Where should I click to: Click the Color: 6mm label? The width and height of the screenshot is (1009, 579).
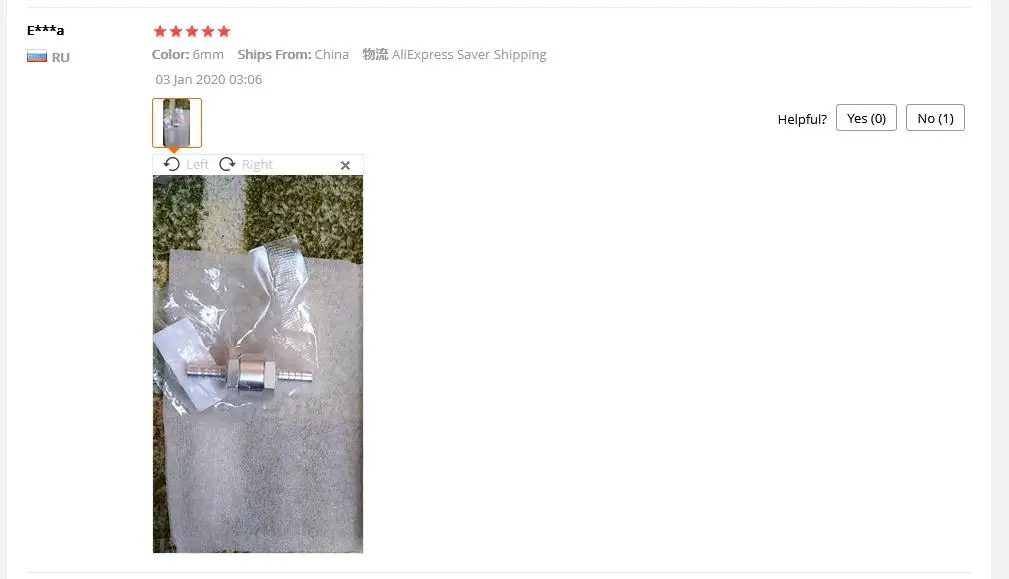point(188,55)
